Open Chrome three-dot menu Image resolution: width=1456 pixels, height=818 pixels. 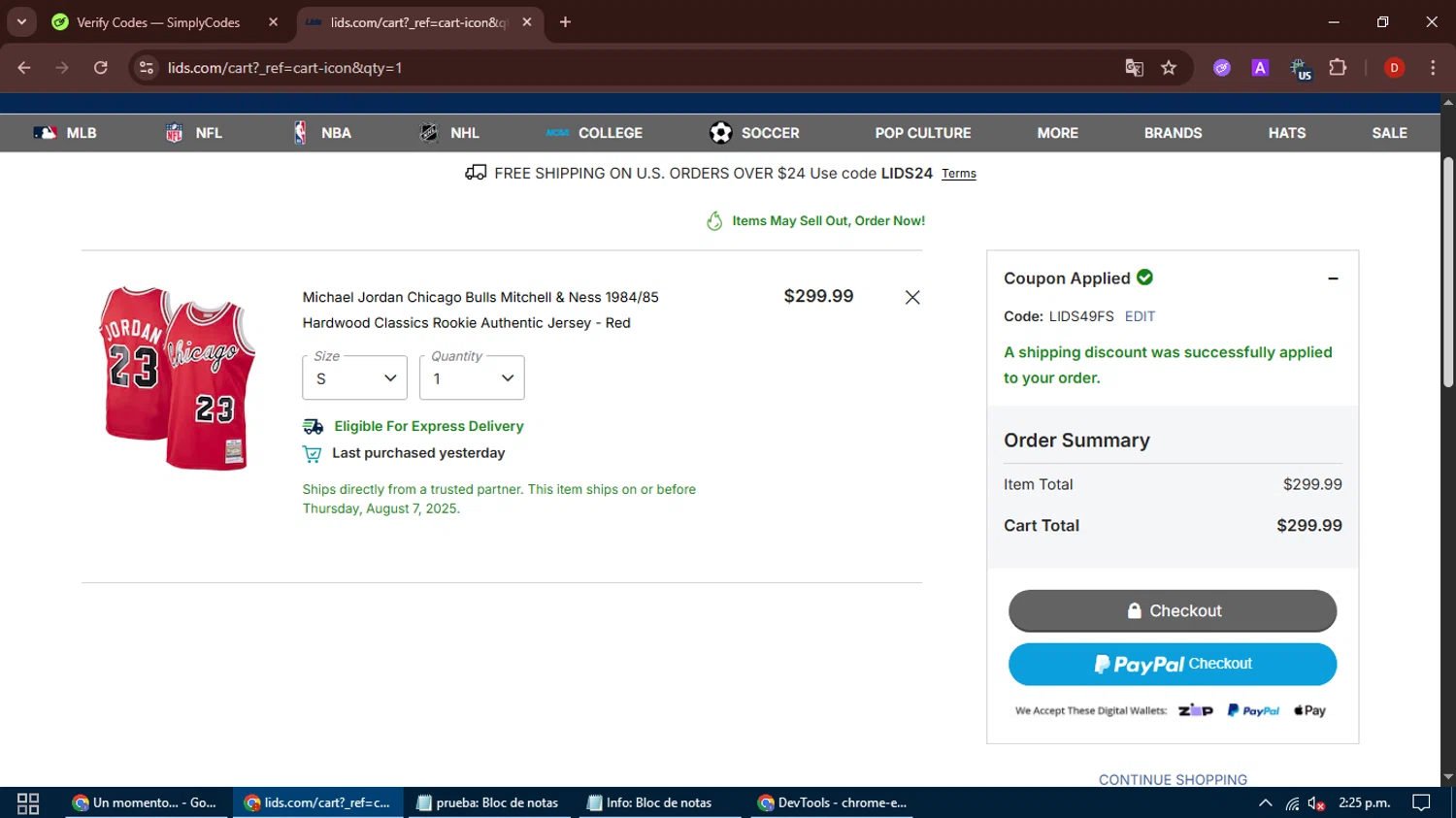pyautogui.click(x=1433, y=68)
